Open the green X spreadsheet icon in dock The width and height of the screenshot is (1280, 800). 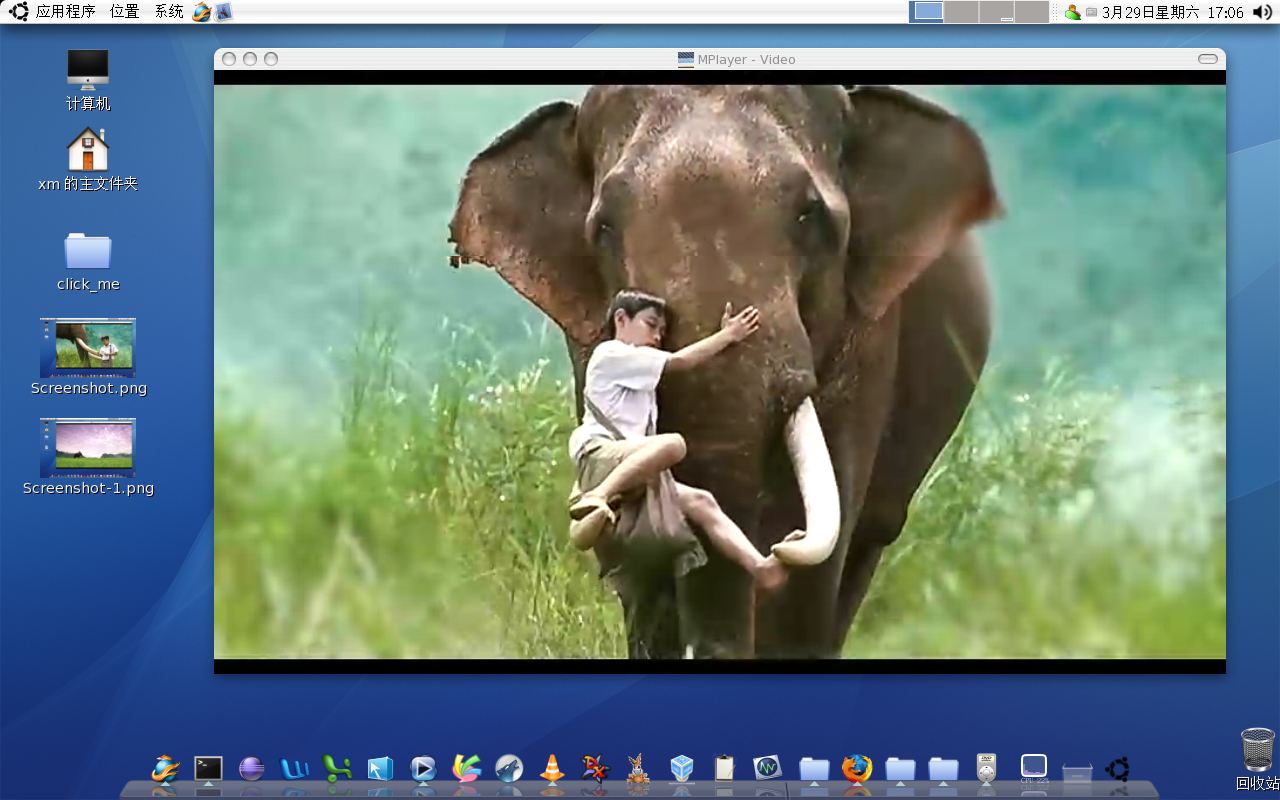pyautogui.click(x=338, y=768)
